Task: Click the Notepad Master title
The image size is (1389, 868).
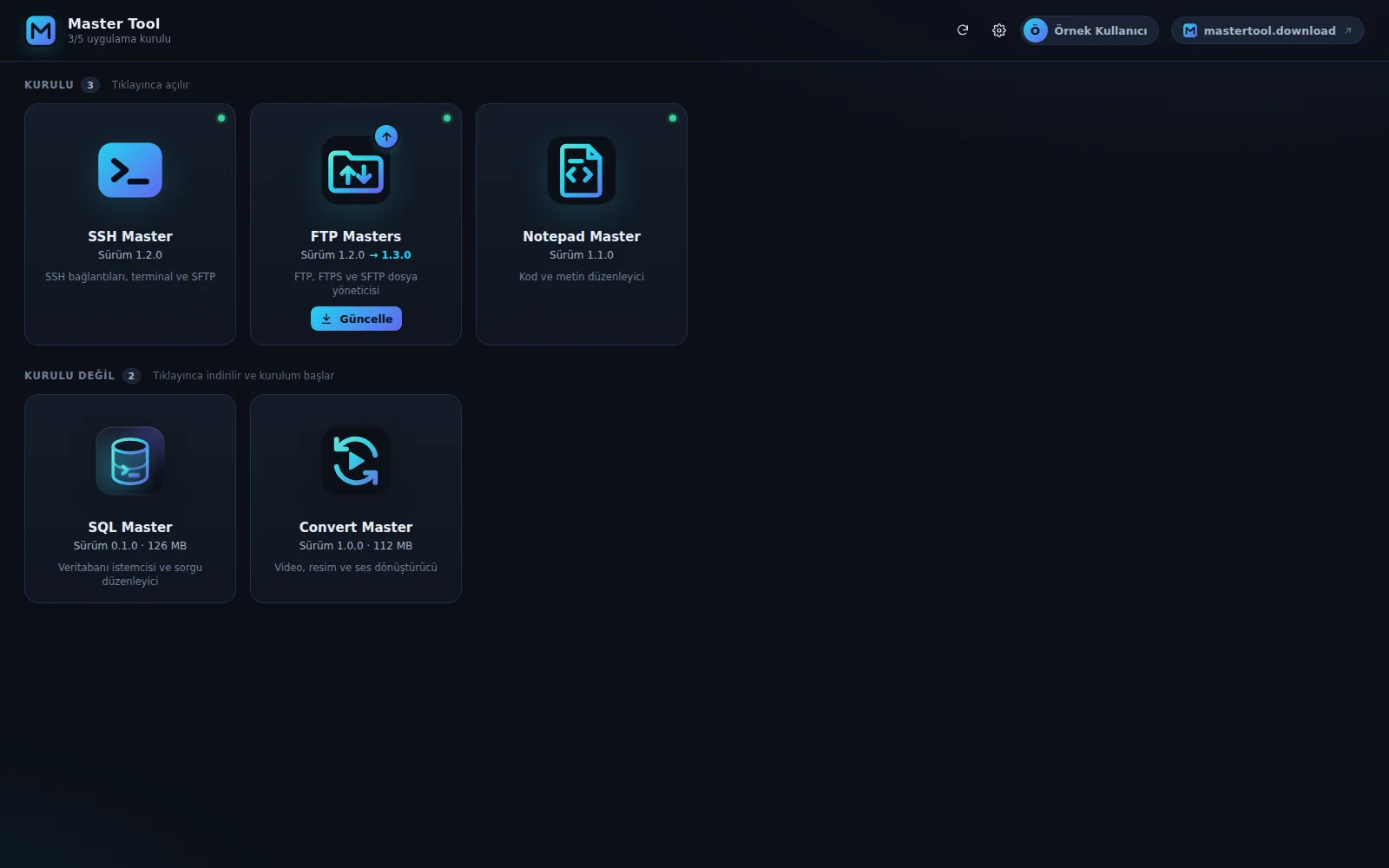Action: [582, 236]
